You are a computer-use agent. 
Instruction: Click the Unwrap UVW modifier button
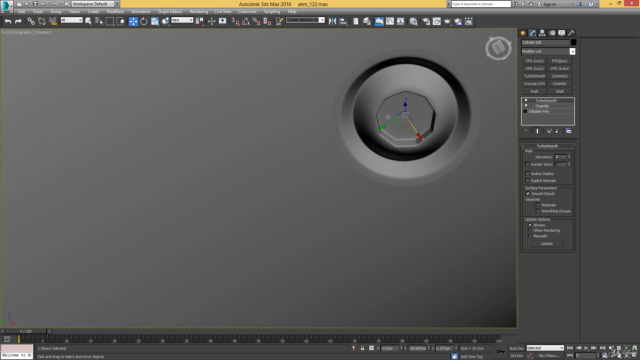pos(535,84)
